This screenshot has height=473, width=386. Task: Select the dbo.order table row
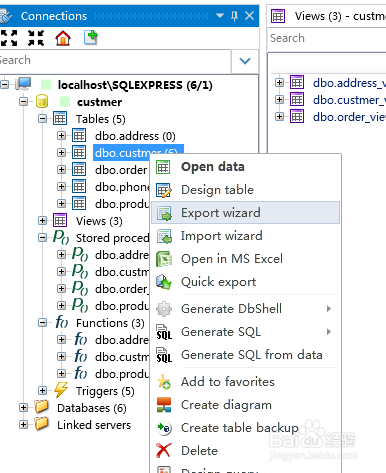121,170
